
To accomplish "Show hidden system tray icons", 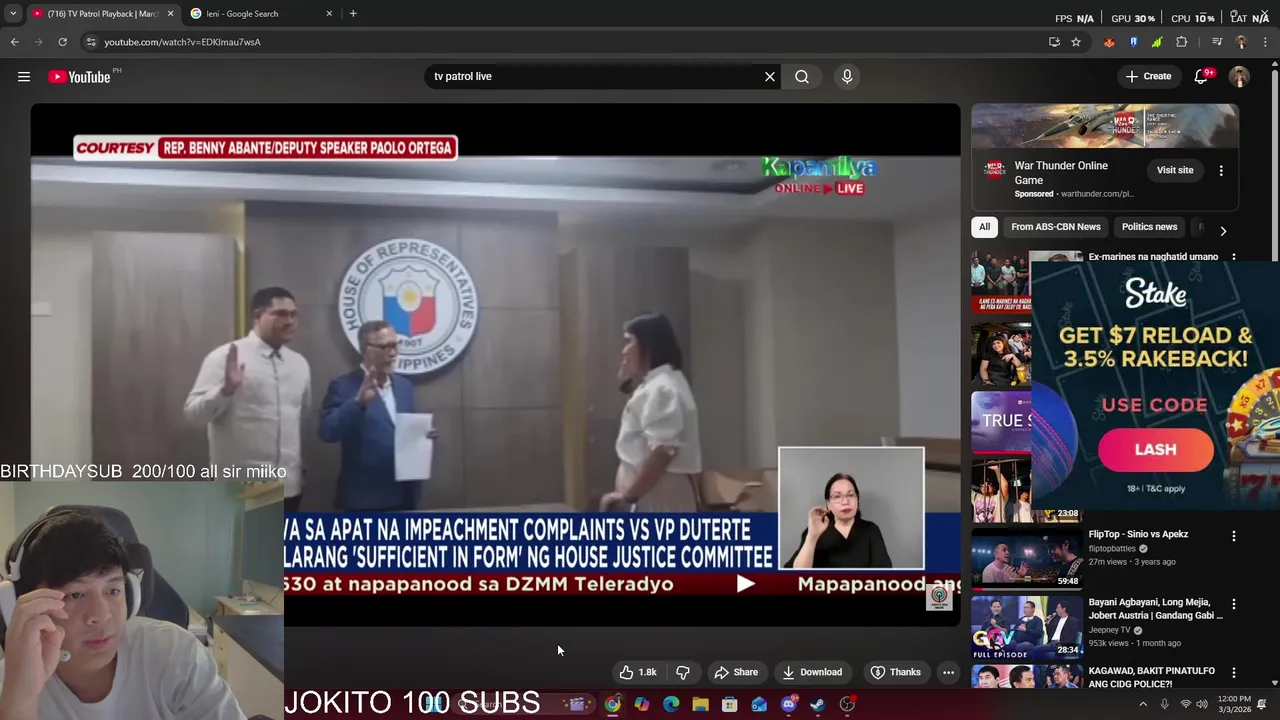I will click(1143, 704).
